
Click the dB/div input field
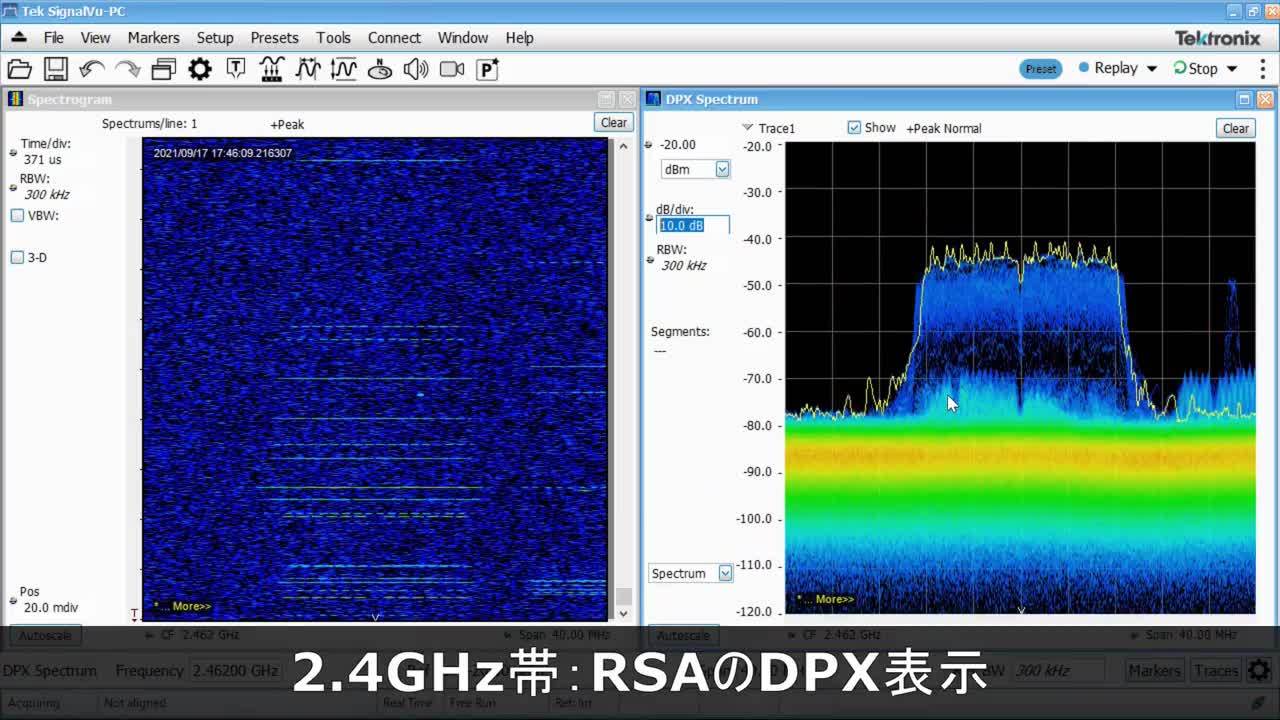[x=692, y=226]
